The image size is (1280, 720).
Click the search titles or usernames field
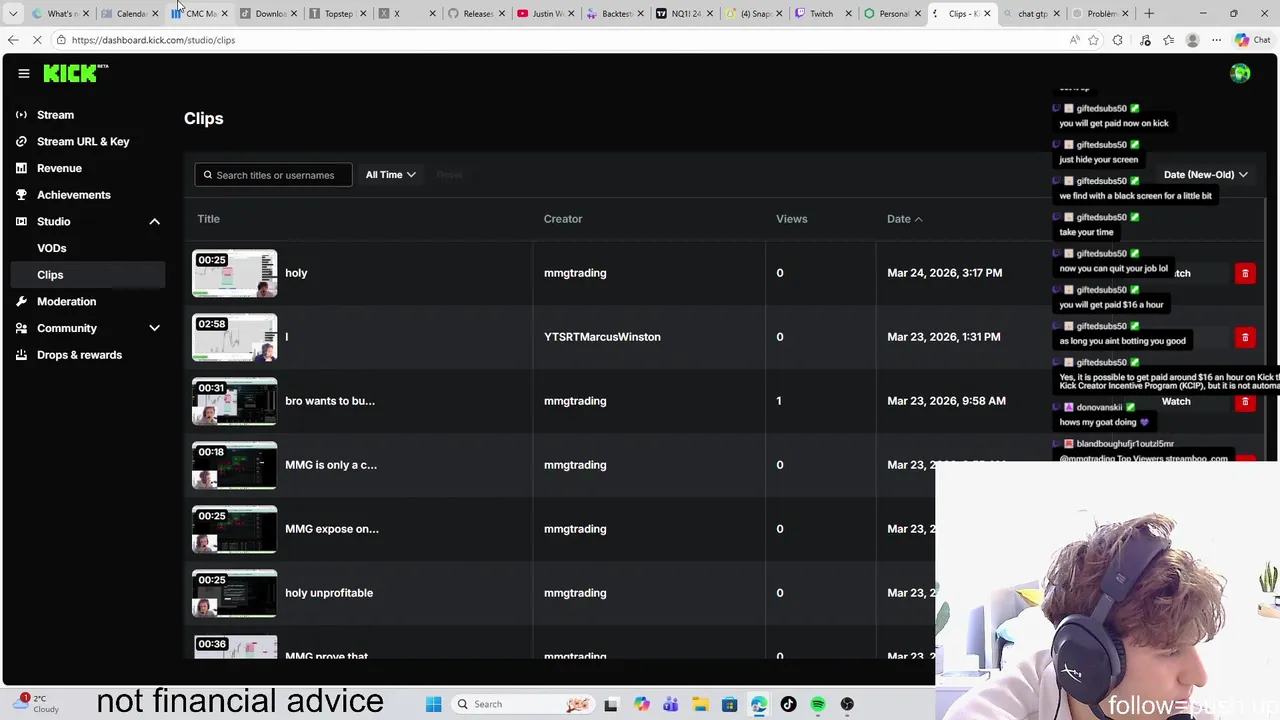273,175
